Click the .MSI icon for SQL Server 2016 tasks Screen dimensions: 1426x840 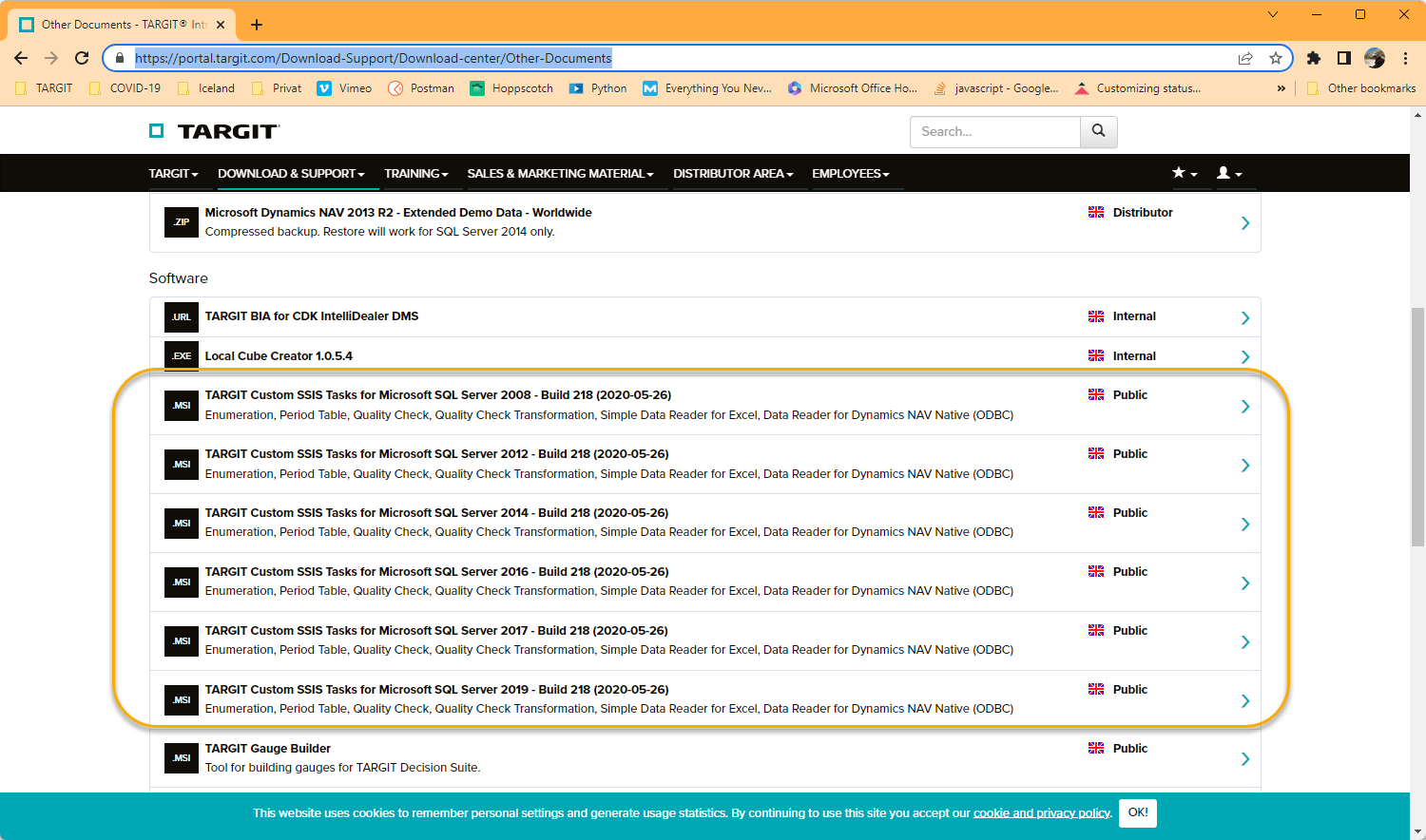(182, 582)
